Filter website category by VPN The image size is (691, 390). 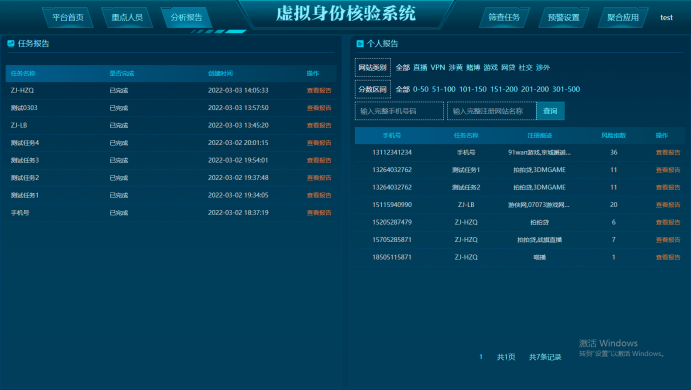[x=438, y=67]
